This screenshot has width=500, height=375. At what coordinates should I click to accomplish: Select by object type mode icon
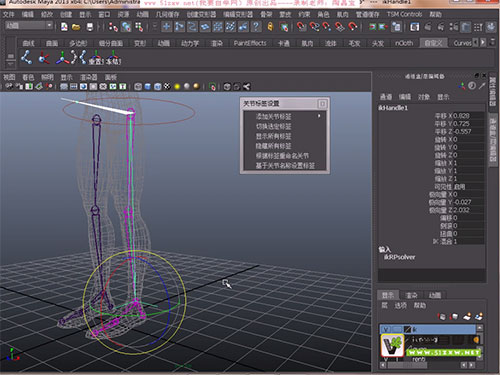[126, 27]
